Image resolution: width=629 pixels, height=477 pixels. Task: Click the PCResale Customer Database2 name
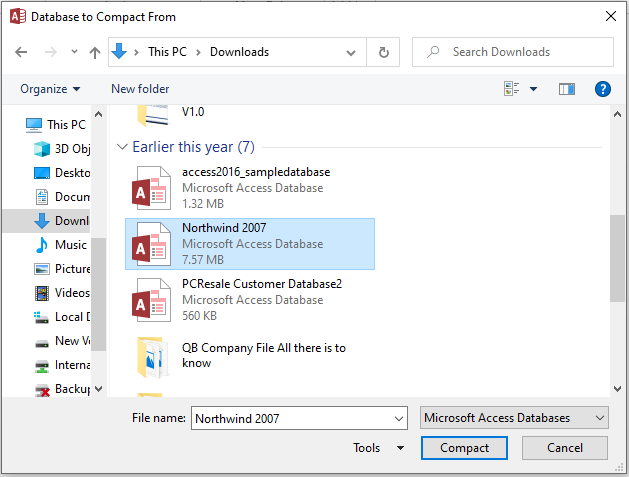(262, 284)
